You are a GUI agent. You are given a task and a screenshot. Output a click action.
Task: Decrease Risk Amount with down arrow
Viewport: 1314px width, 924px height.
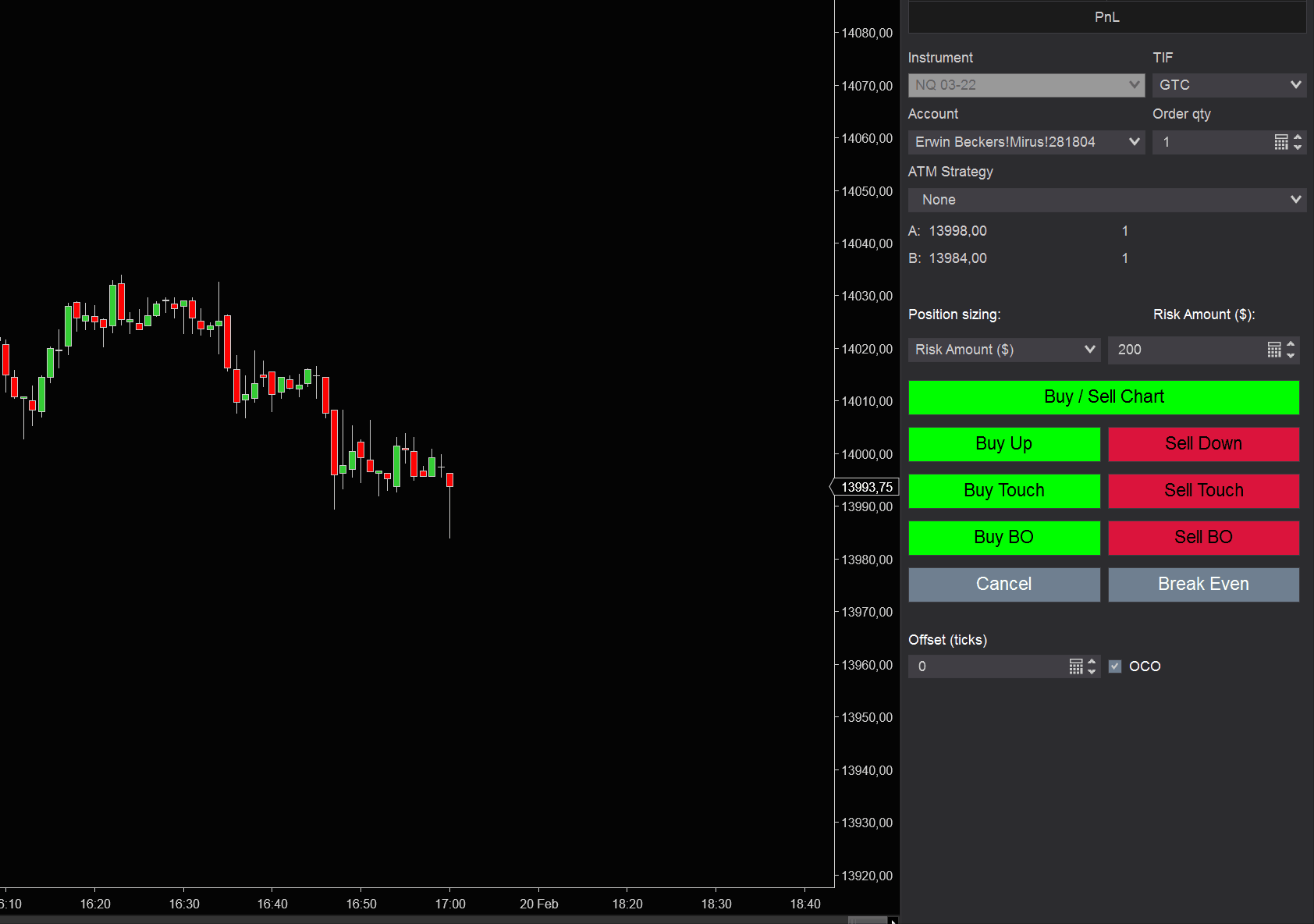[1291, 355]
